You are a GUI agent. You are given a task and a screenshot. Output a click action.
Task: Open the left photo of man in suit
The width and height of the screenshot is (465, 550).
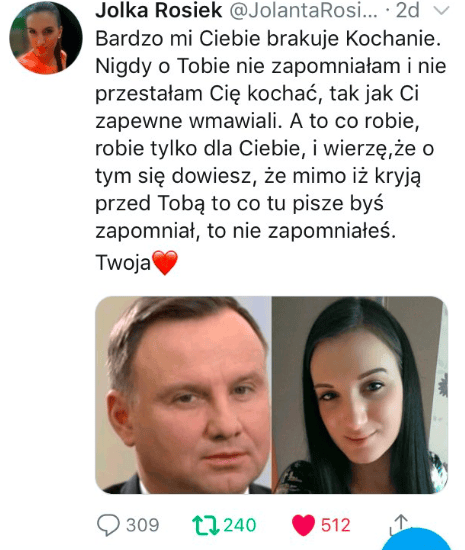tap(183, 395)
